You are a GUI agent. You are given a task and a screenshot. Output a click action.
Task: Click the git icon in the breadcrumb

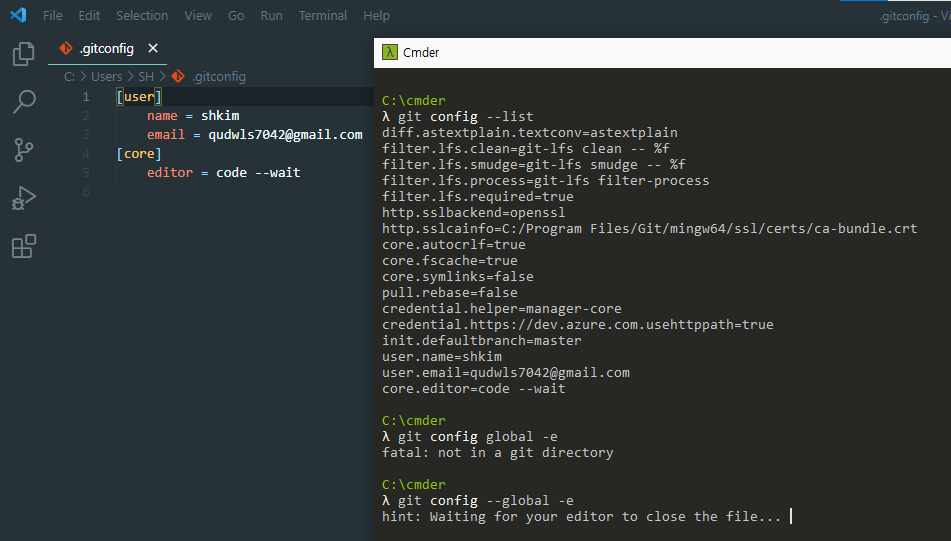coord(178,76)
